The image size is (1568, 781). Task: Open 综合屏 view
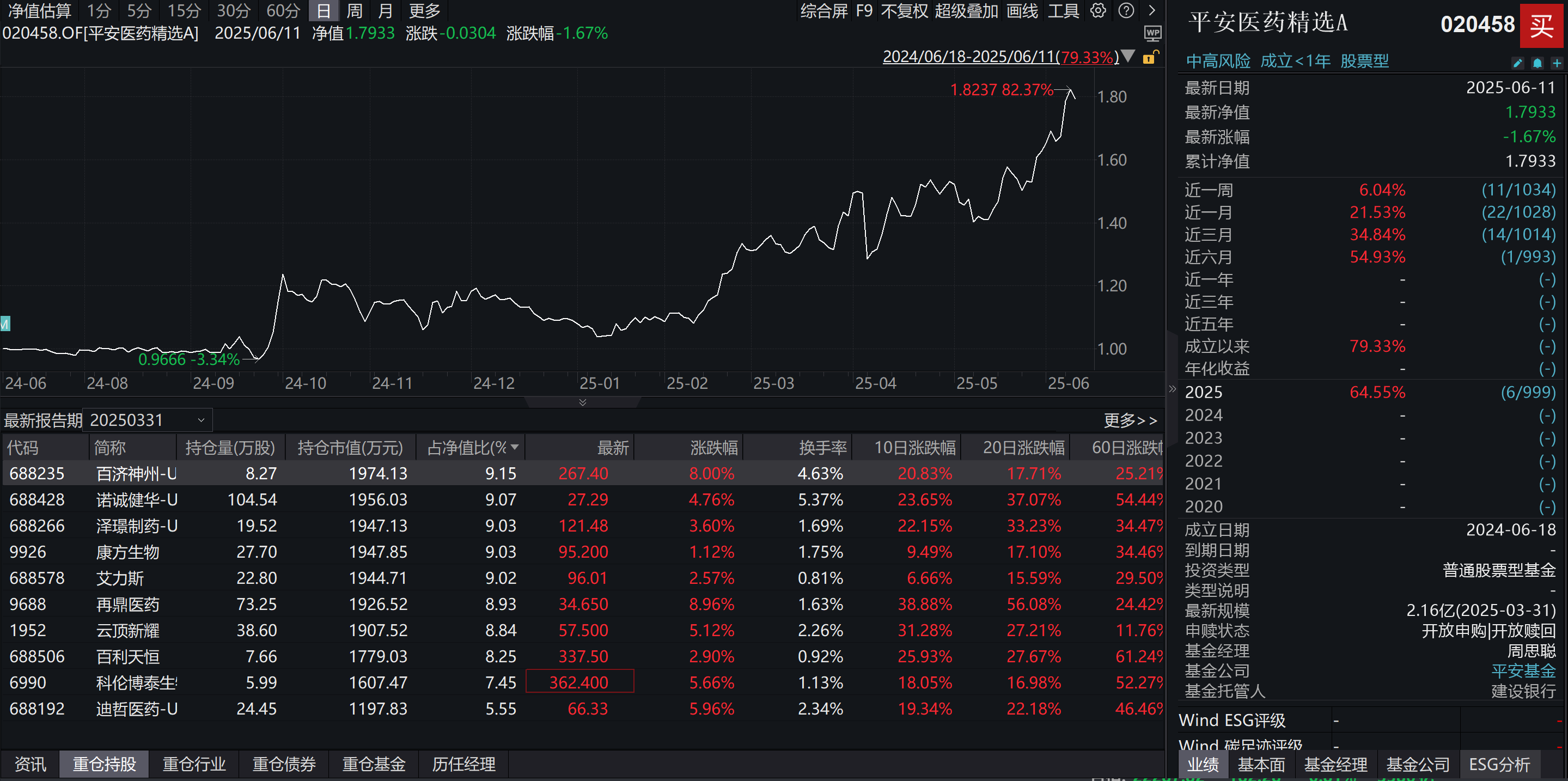(x=823, y=10)
